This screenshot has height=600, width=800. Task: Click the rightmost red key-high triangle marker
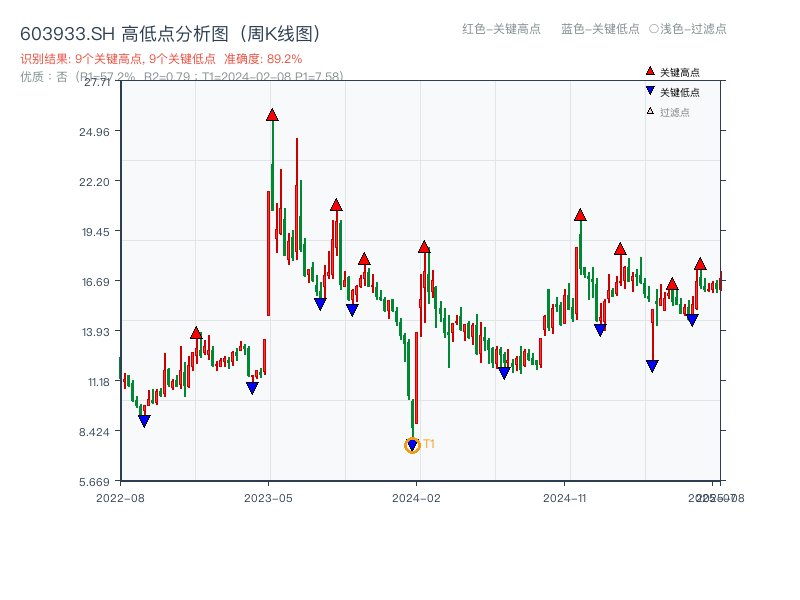(x=700, y=266)
